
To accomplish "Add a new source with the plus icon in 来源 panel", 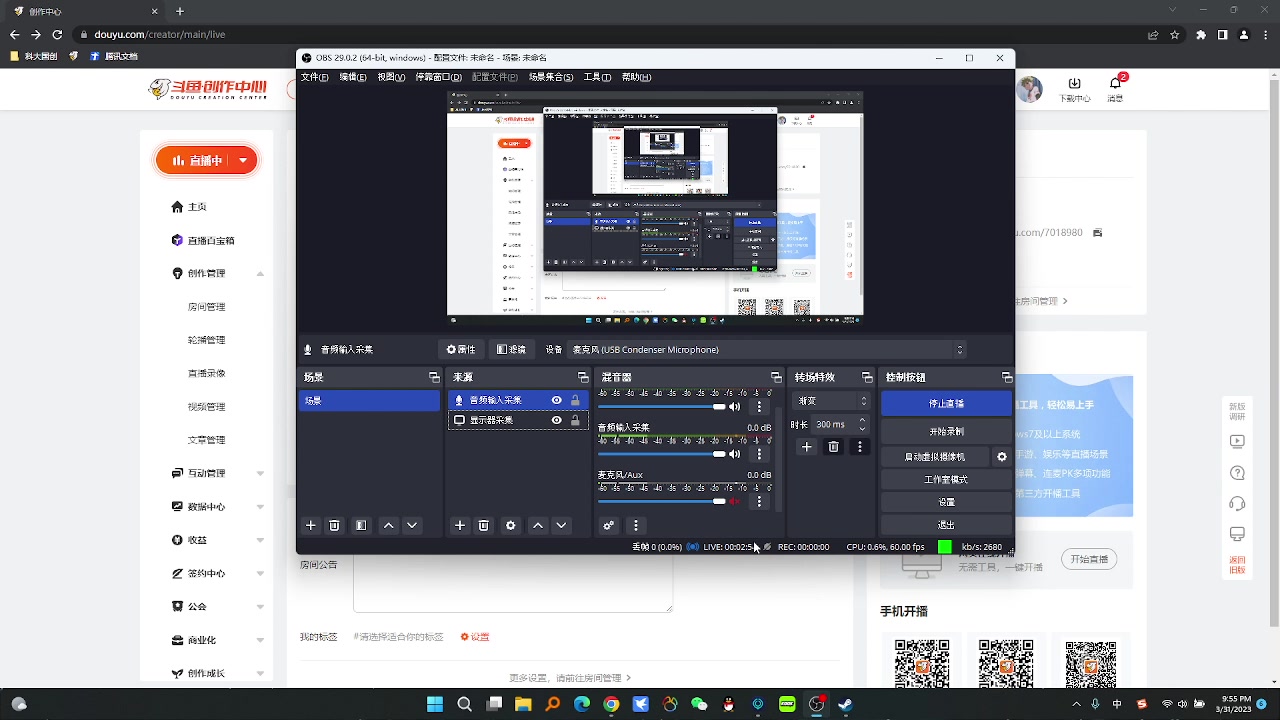I will pos(460,526).
